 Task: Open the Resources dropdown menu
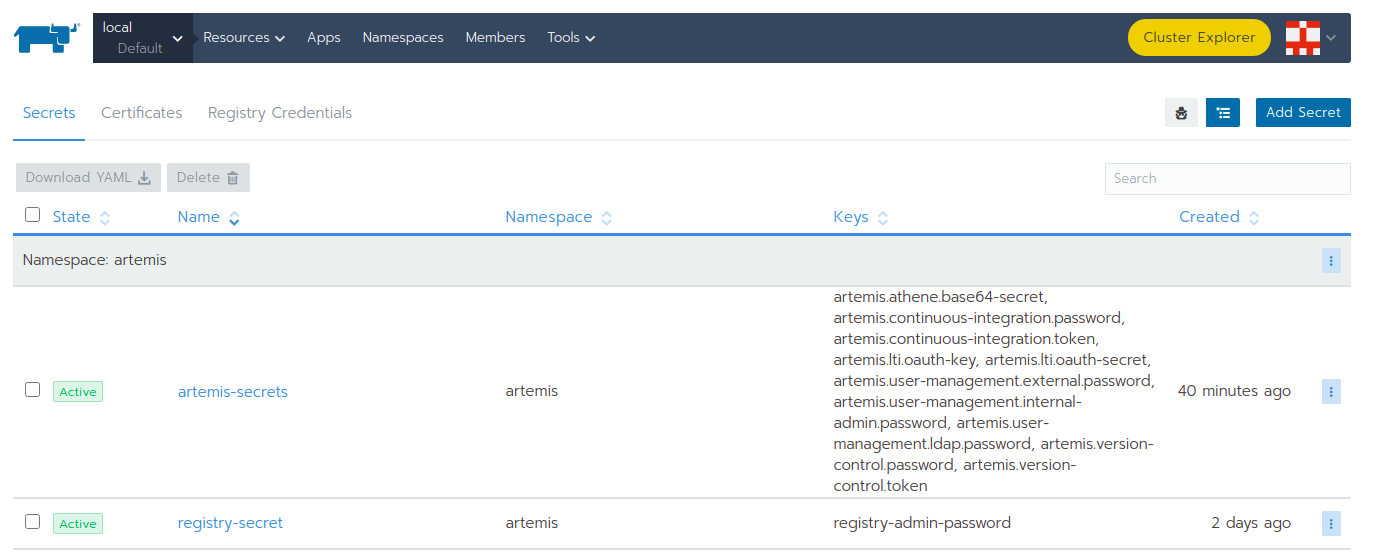point(243,38)
